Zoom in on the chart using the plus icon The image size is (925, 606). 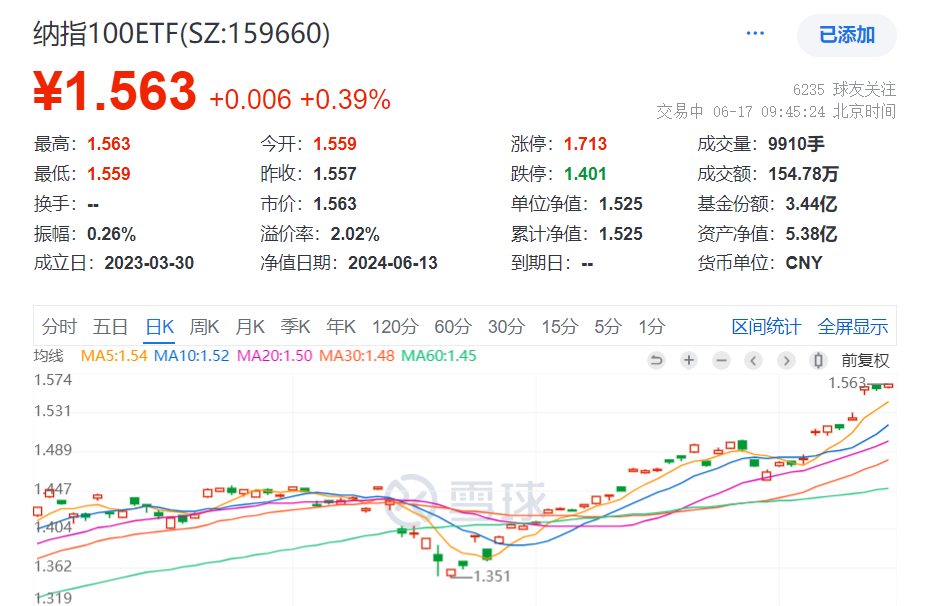click(x=689, y=361)
